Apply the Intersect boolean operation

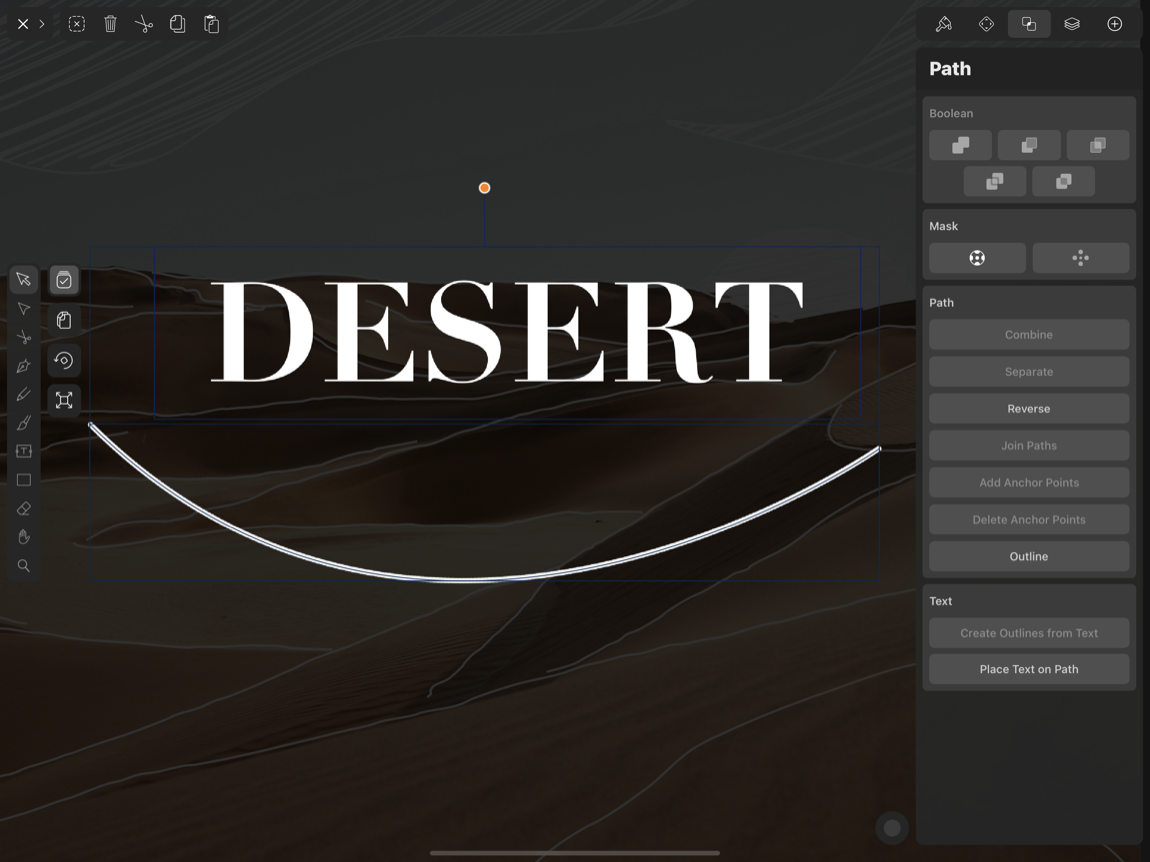coord(1098,145)
